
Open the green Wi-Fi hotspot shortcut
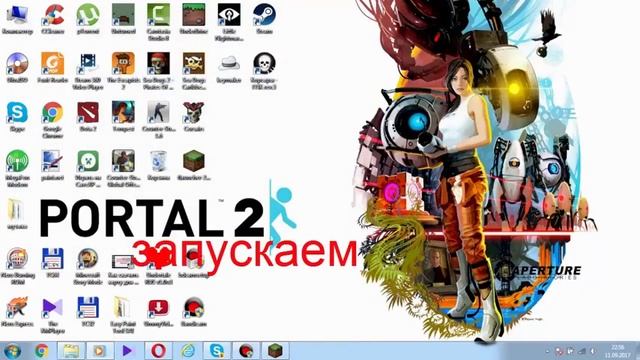pos(17,161)
